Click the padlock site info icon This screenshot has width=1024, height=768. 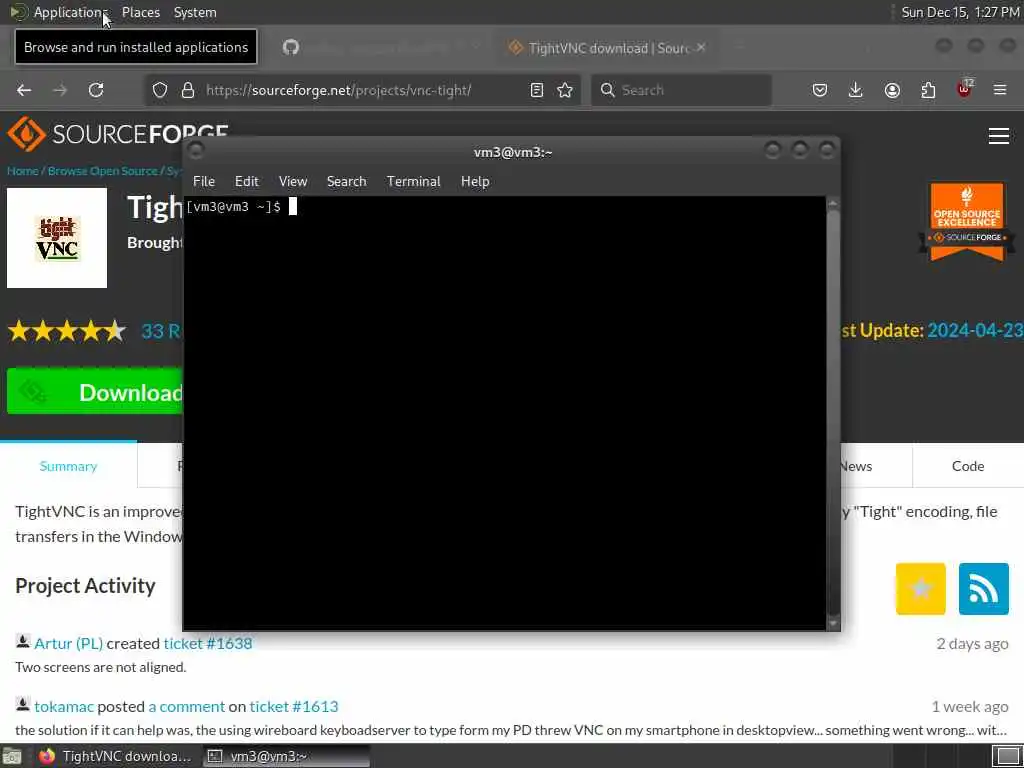pos(188,90)
